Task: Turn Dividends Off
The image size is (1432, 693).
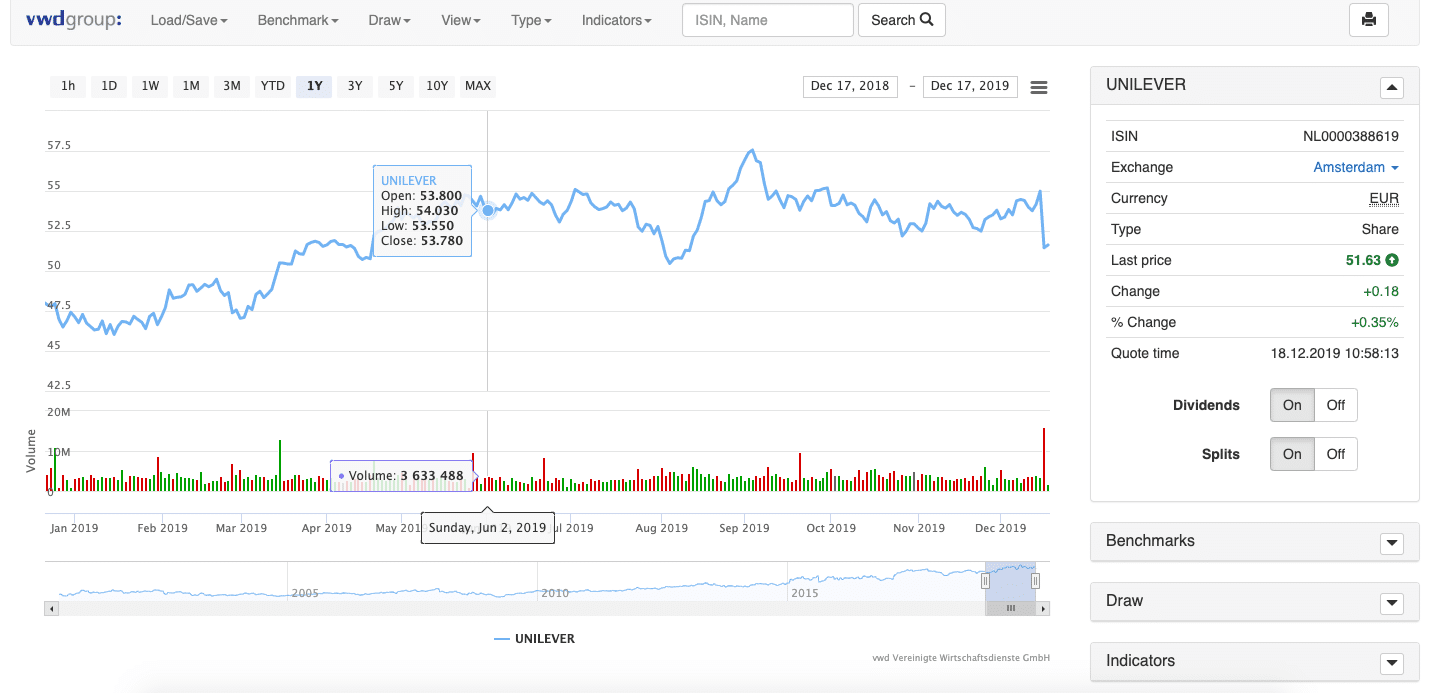Action: [1336, 405]
